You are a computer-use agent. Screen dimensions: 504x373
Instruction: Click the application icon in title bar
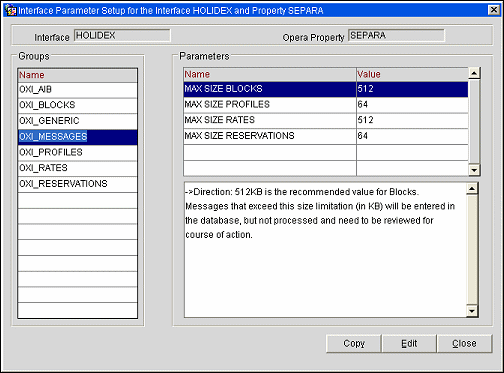[11, 11]
